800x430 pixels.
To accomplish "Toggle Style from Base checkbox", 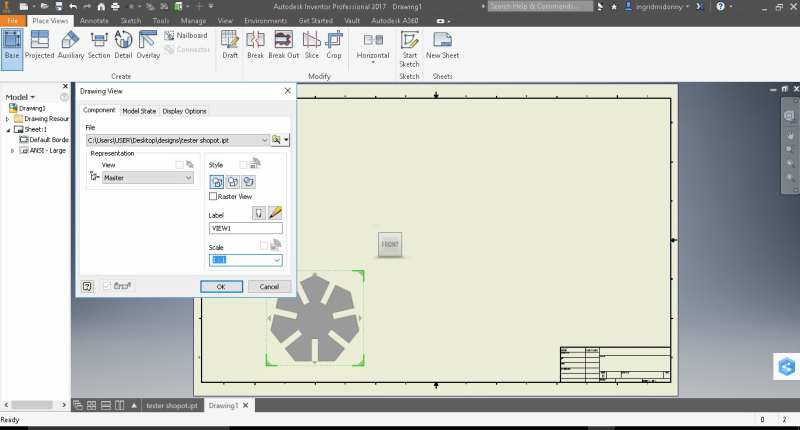I will pyautogui.click(x=243, y=164).
